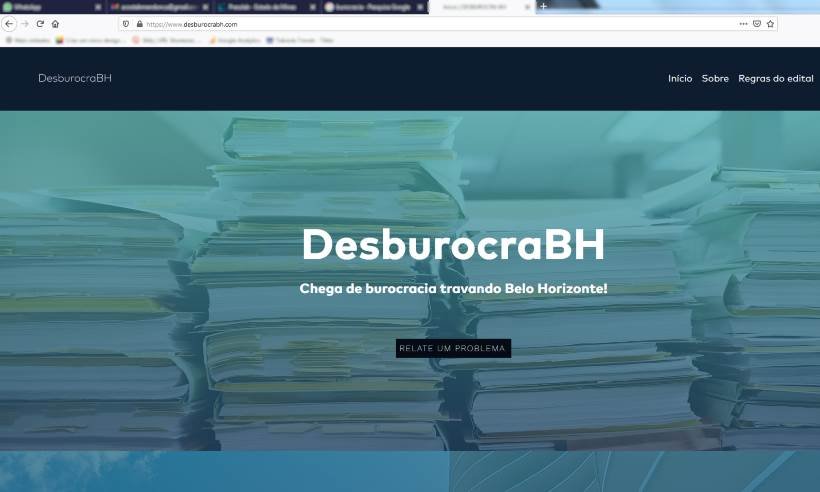Click the DesburocraBH site logo in header
The height and width of the screenshot is (492, 820).
(x=75, y=78)
